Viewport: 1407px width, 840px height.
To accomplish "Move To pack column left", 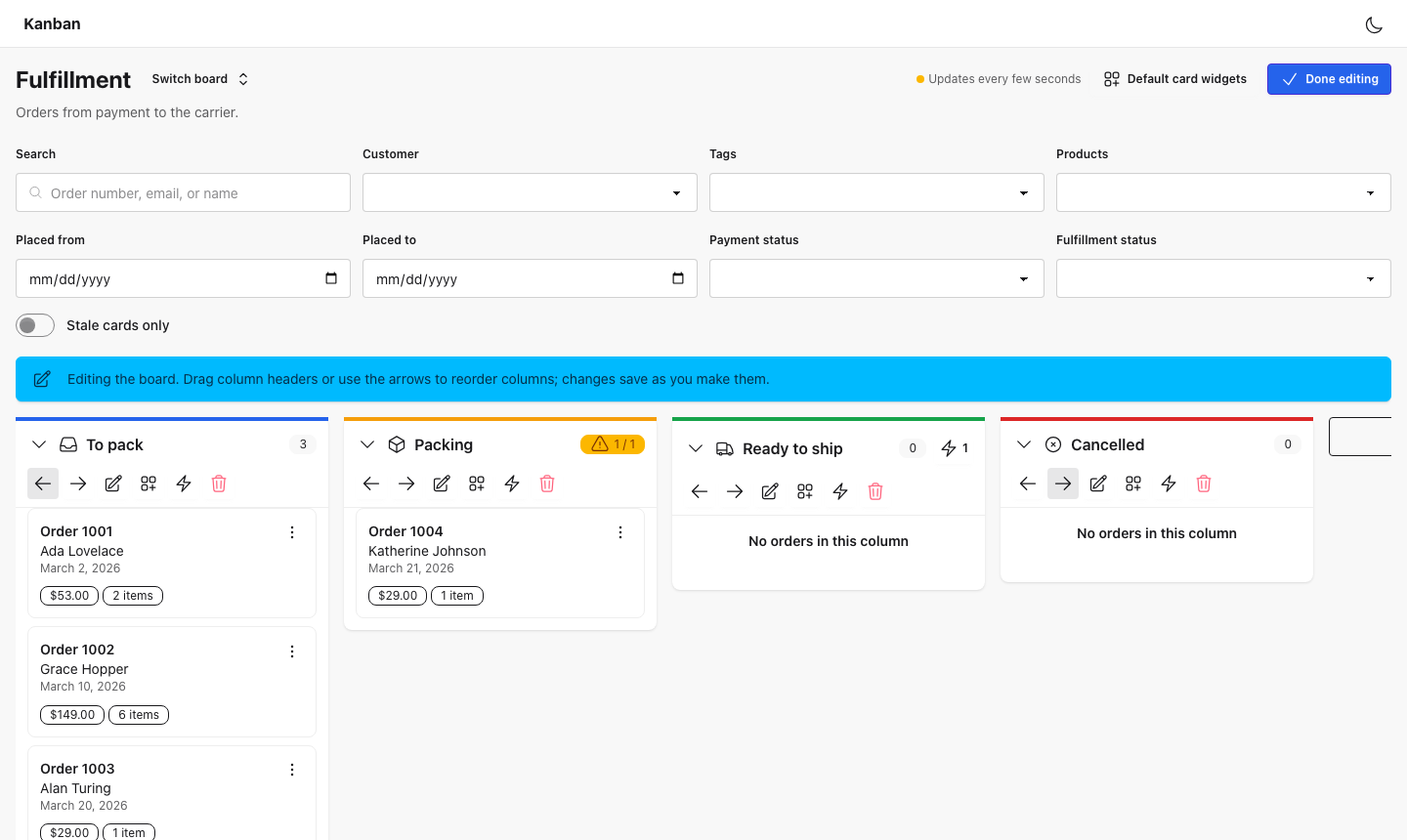I will (x=43, y=483).
